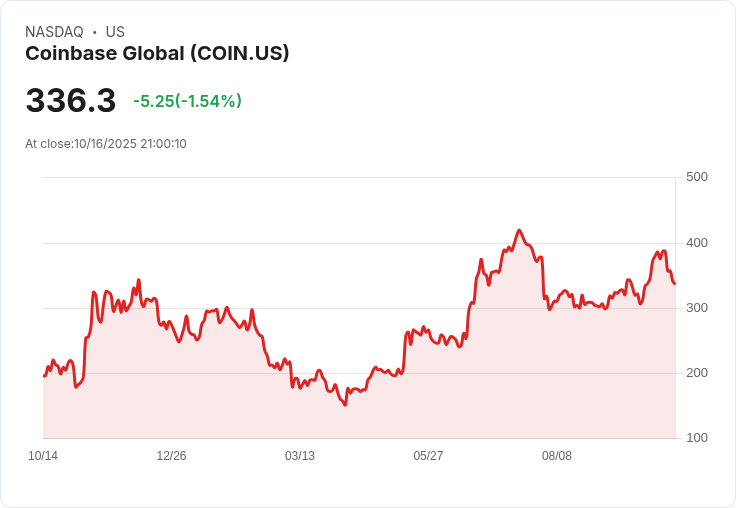
Task: Click the lowest dip of the price line
Action: tap(345, 405)
